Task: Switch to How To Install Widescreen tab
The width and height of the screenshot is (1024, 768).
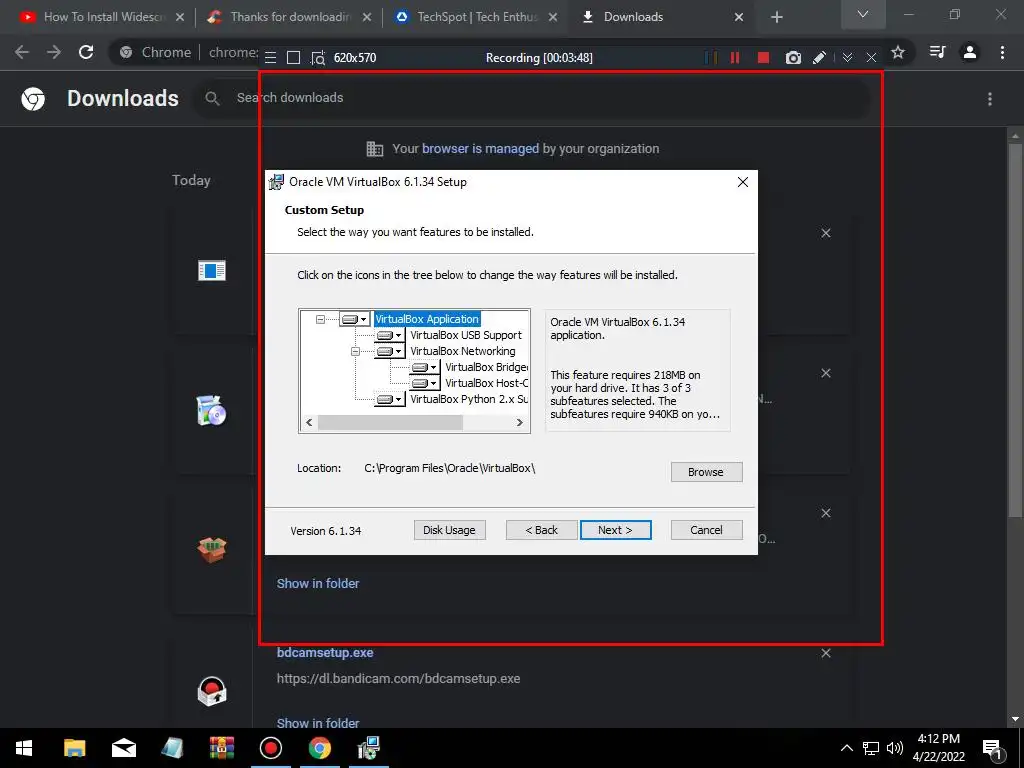Action: (x=102, y=17)
